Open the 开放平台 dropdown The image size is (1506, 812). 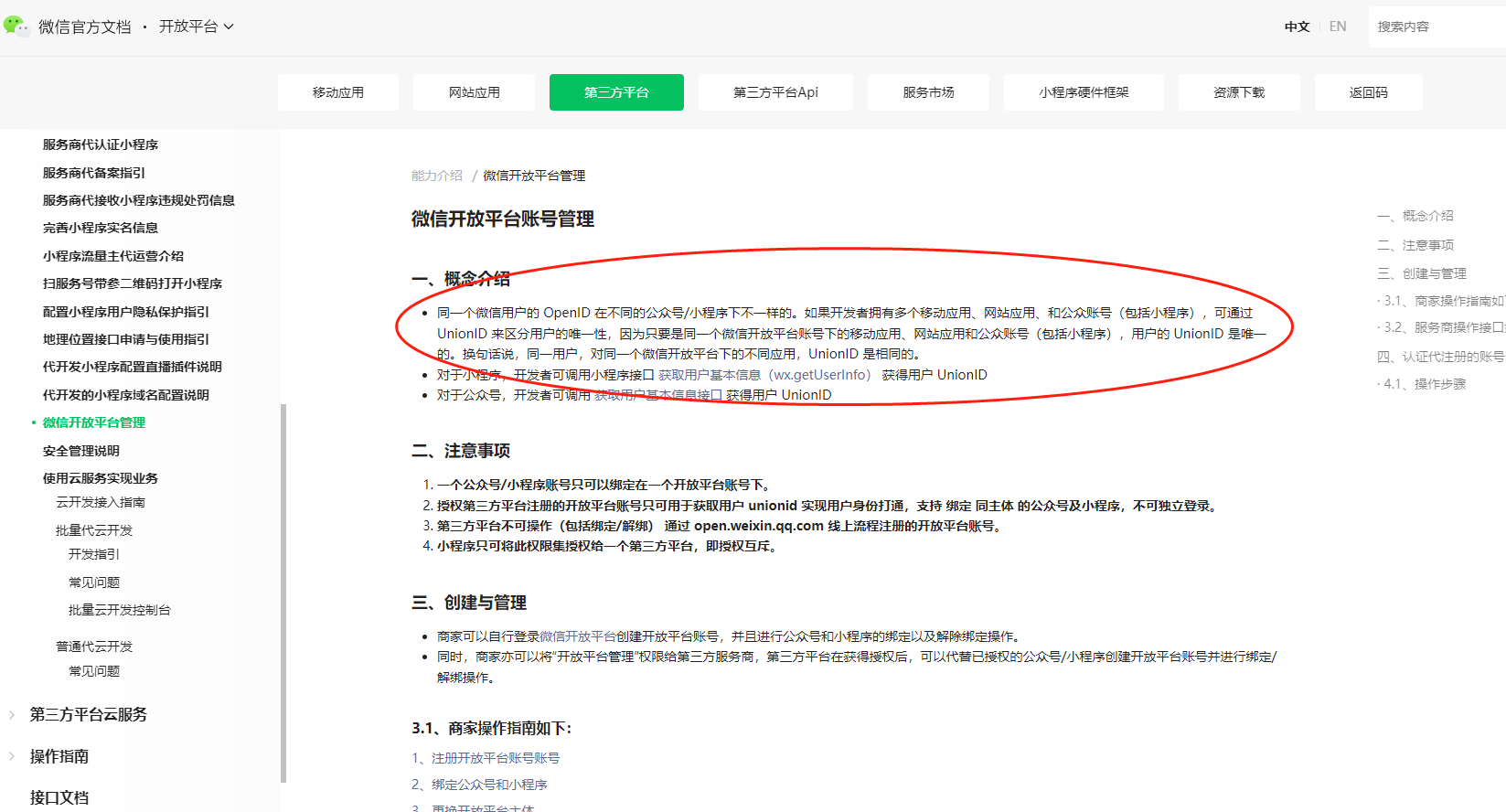197,27
